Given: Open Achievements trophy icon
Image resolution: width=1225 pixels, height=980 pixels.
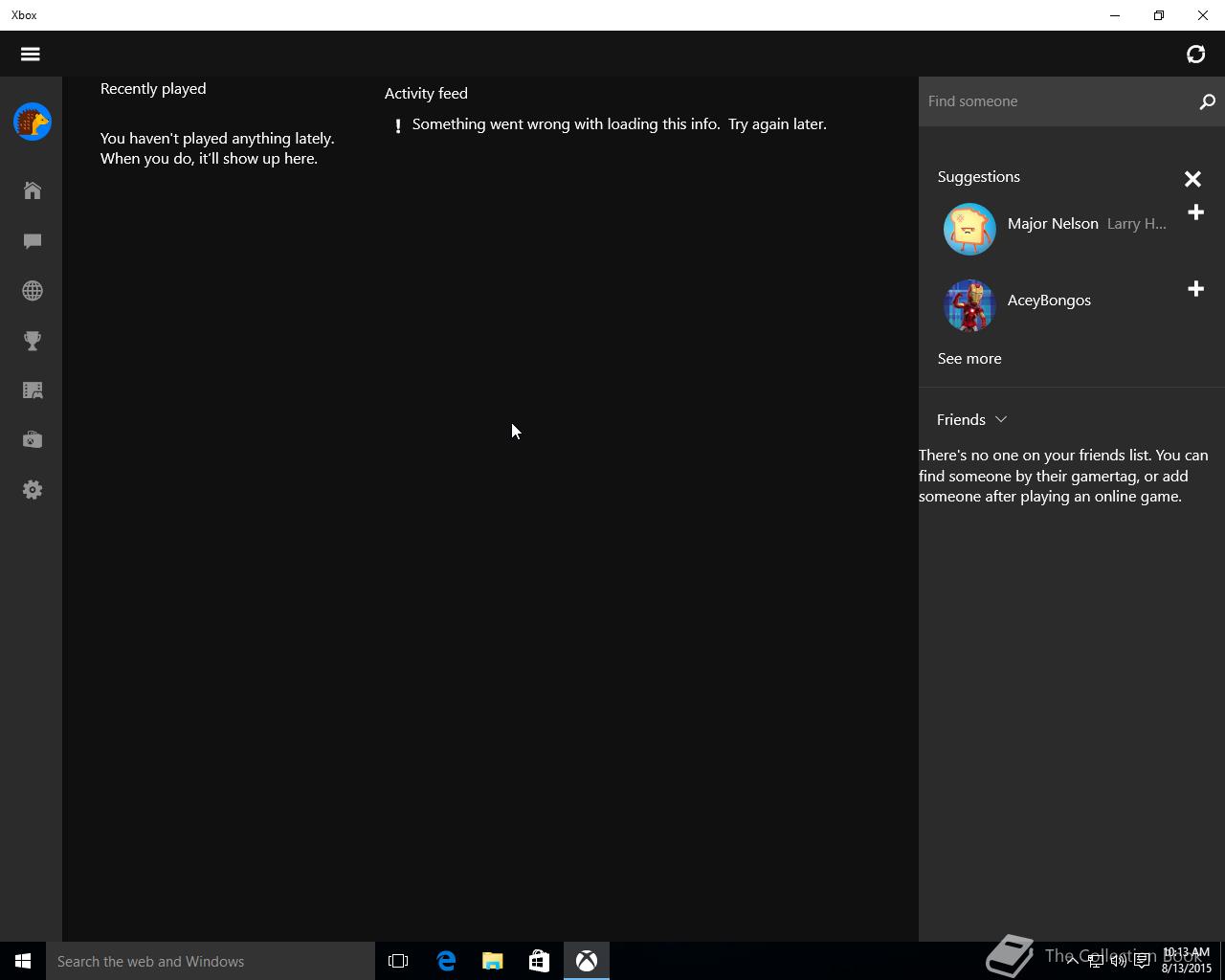Looking at the screenshot, I should click(x=33, y=341).
